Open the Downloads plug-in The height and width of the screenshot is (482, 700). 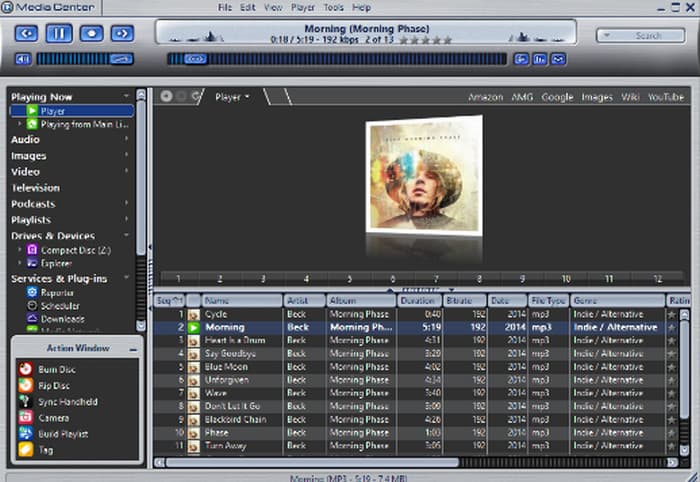tap(62, 319)
